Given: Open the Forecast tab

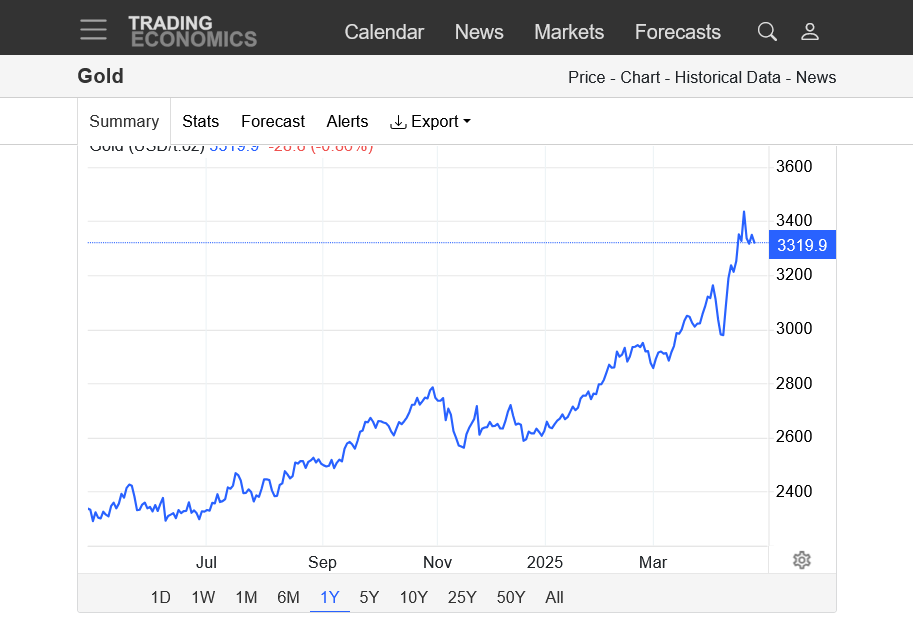Looking at the screenshot, I should coord(273,121).
